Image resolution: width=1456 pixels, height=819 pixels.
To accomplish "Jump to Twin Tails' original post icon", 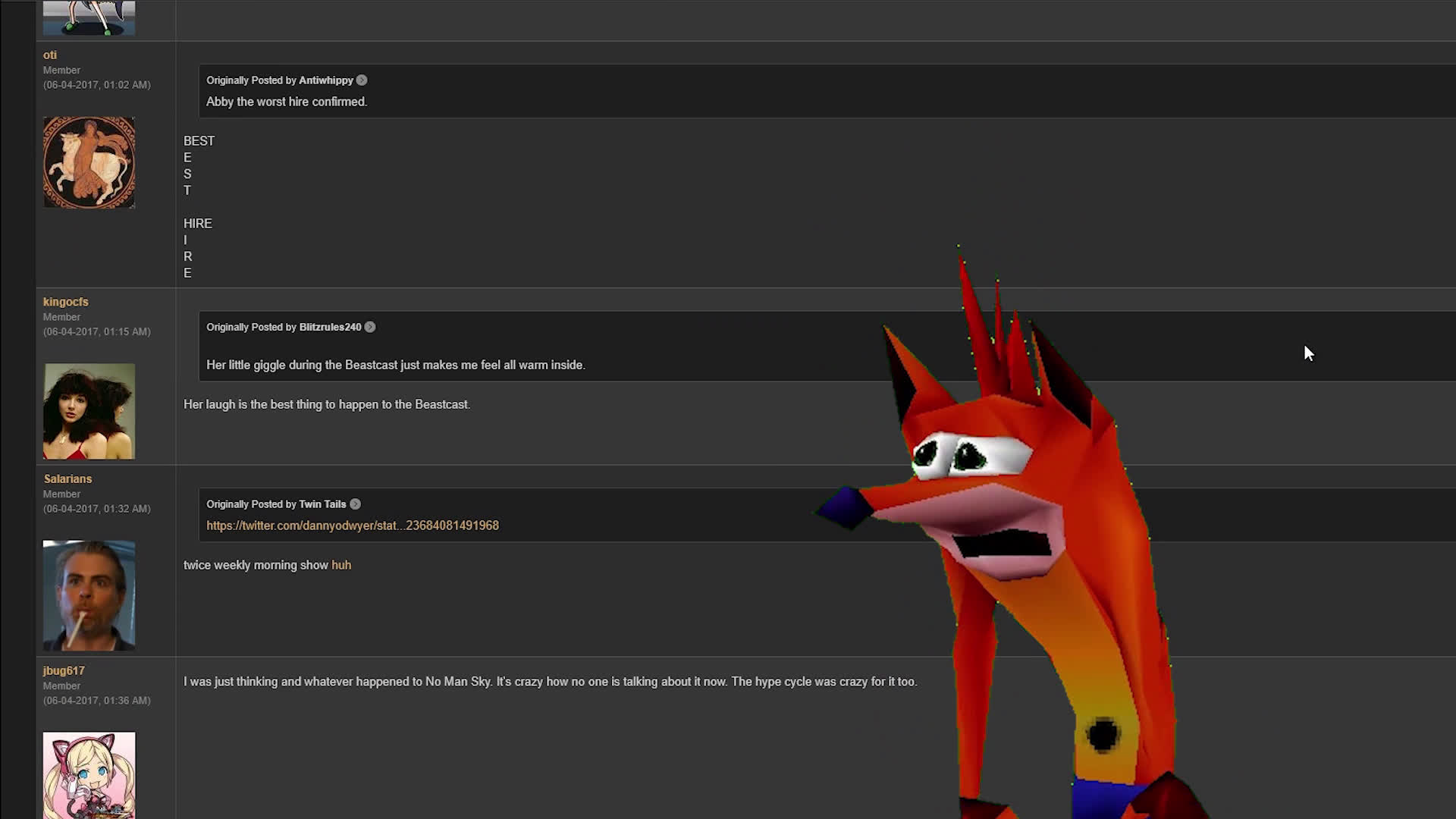I will coord(355,504).
